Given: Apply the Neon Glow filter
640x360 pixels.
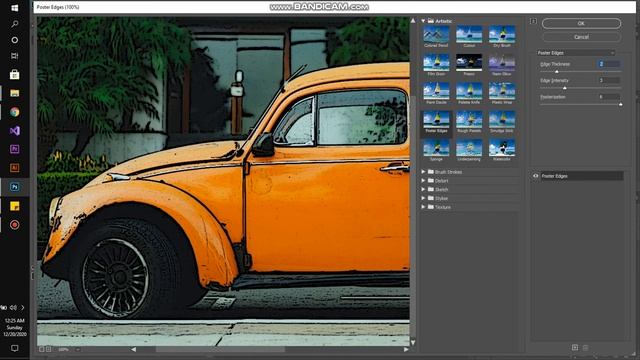Looking at the screenshot, I should click(502, 63).
